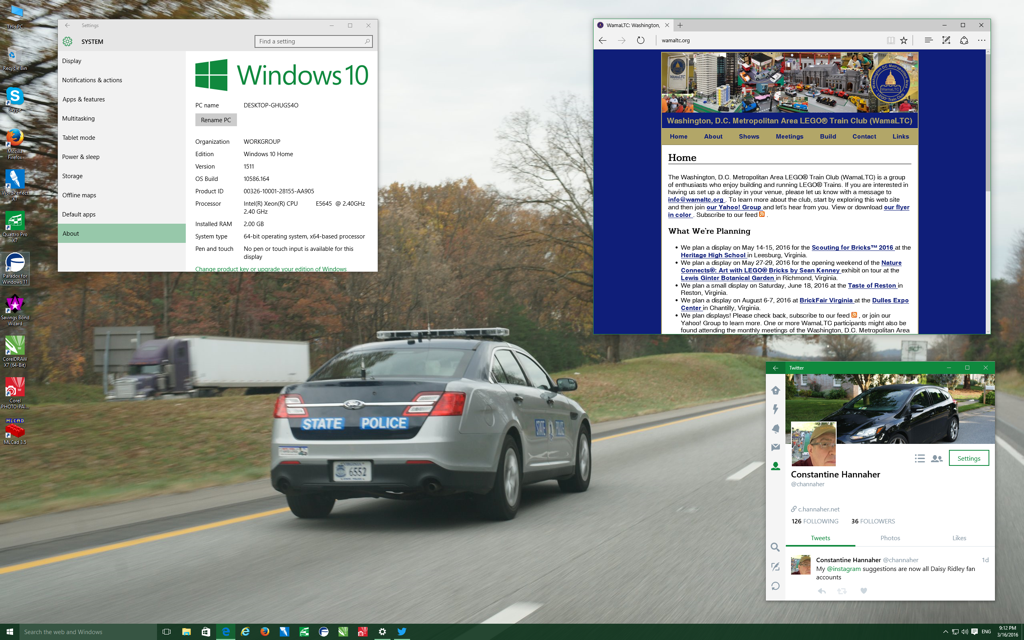Viewport: 1024px width, 640px height.
Task: Click the Rename PC button
Action: point(215,120)
